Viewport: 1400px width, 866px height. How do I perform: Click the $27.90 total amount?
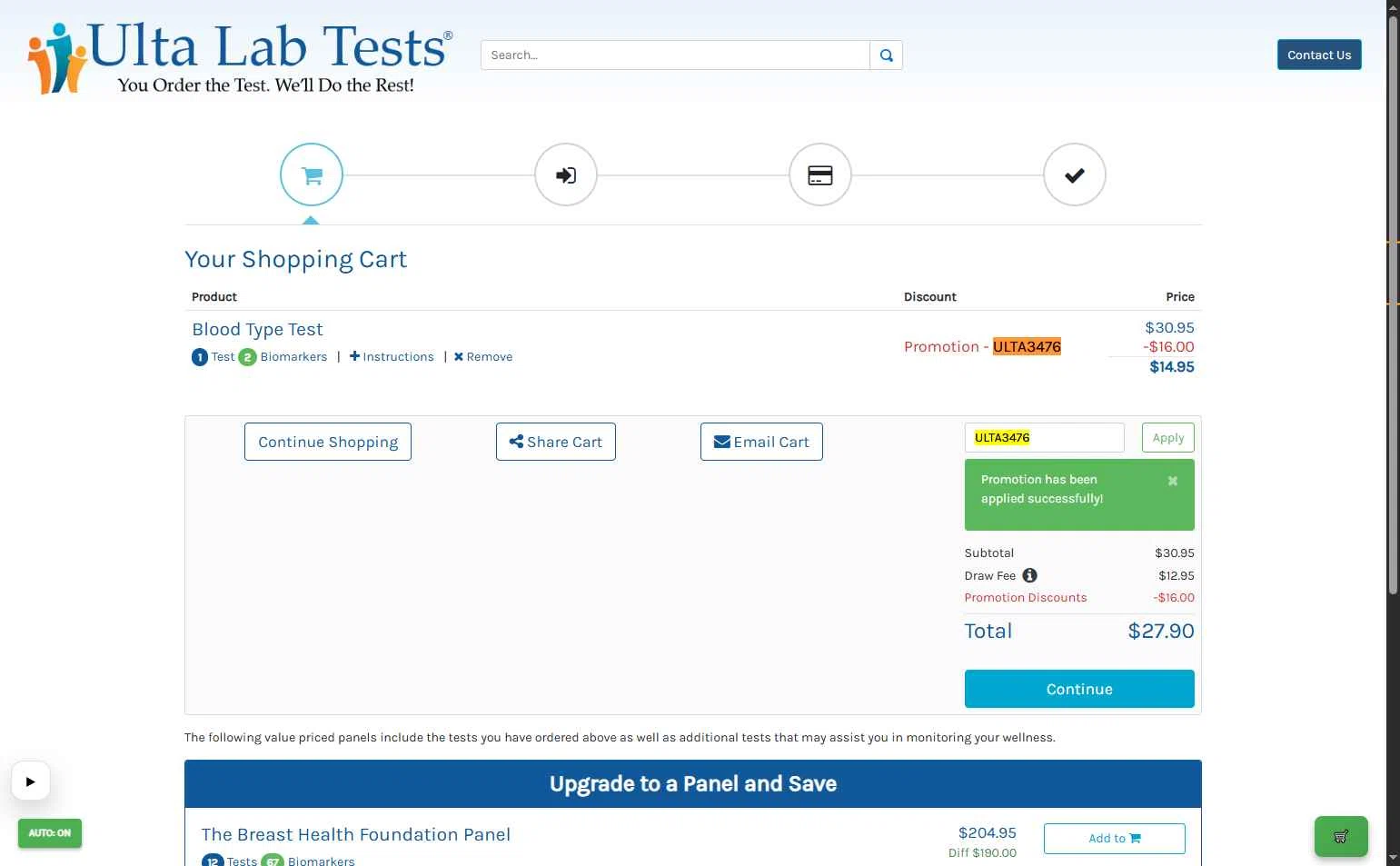tap(1161, 631)
